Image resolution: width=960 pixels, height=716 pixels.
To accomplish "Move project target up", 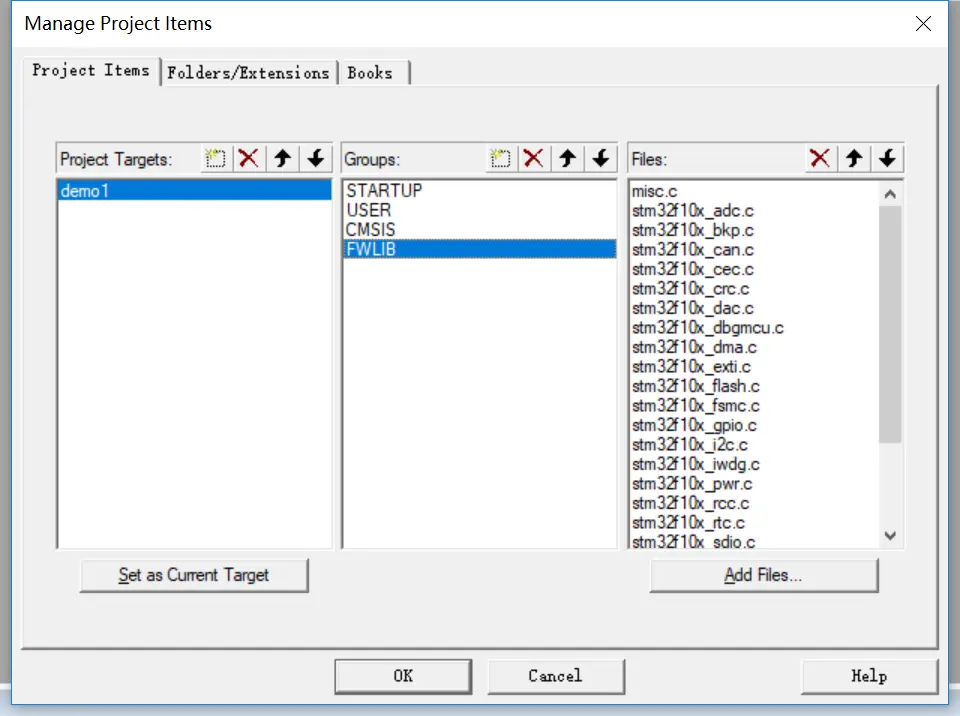I will point(282,159).
